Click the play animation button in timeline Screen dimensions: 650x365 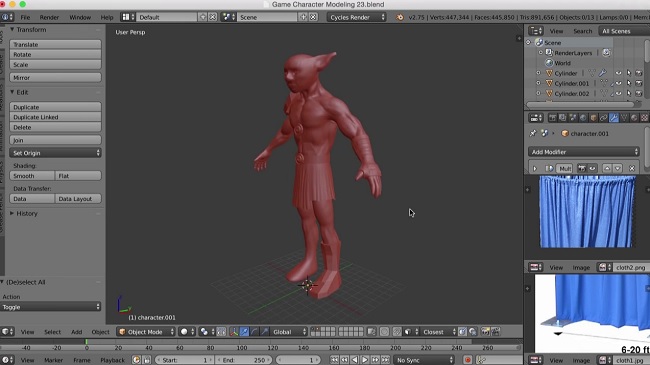click(x=365, y=360)
